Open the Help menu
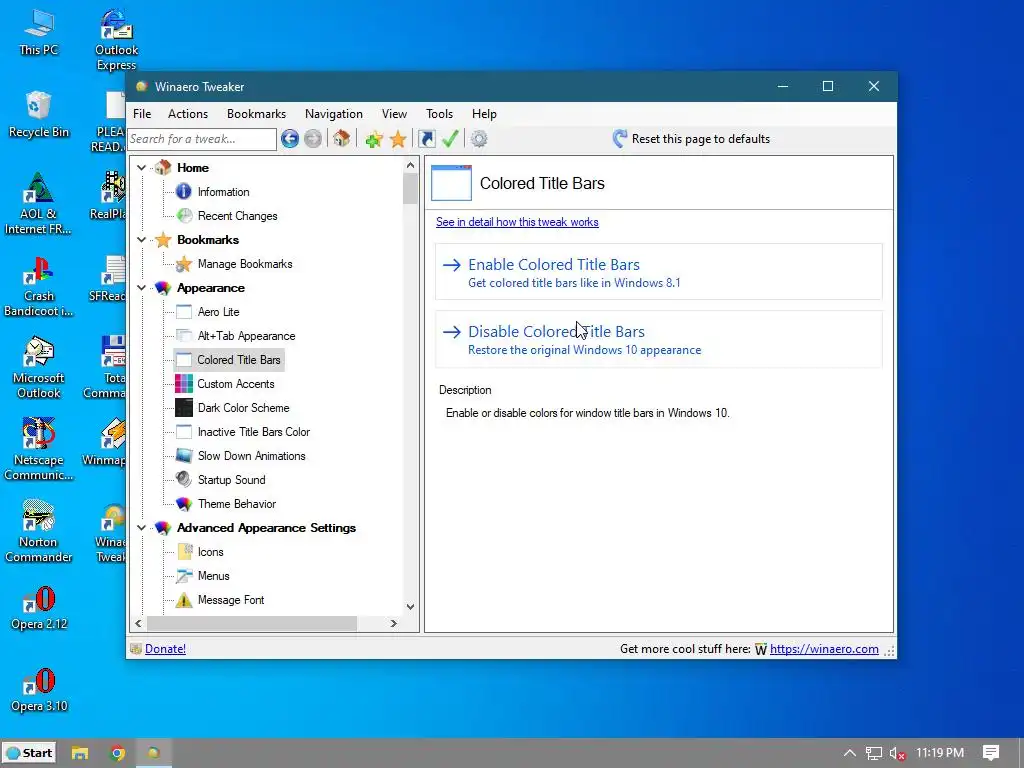The width and height of the screenshot is (1024, 768). click(484, 114)
